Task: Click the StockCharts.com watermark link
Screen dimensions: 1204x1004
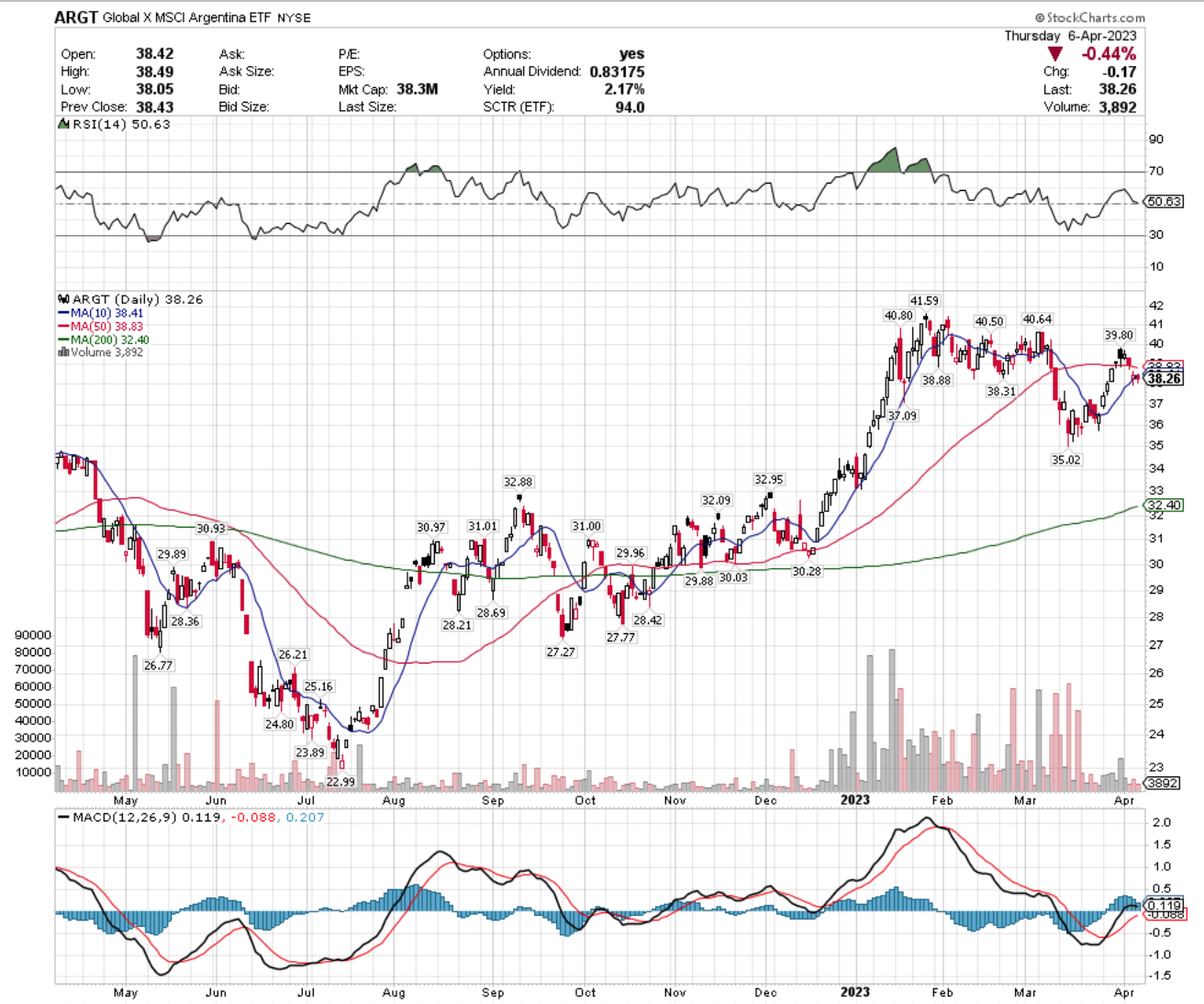Action: 1089,17
